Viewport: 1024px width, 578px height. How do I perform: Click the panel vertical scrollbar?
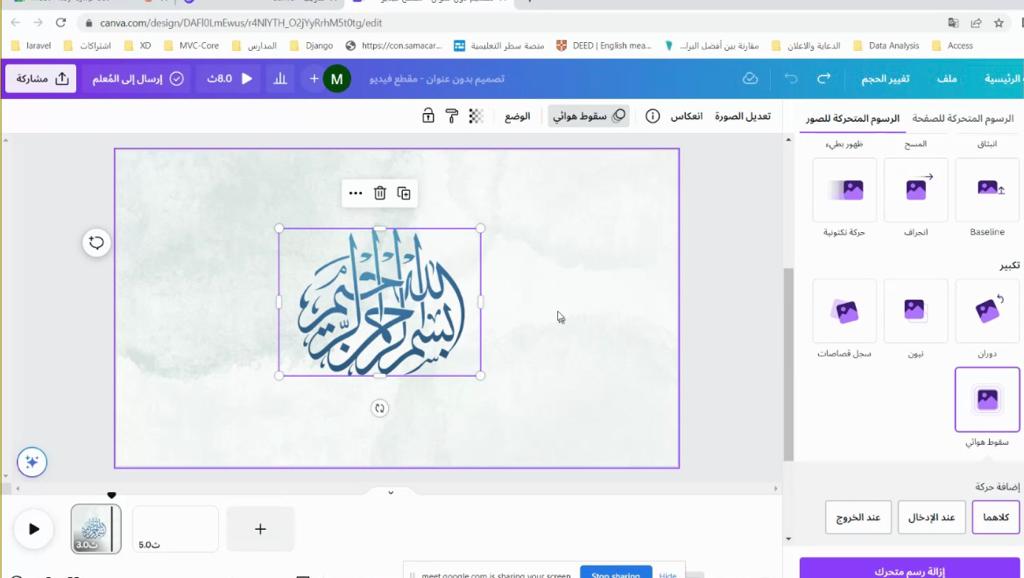pyautogui.click(x=788, y=364)
